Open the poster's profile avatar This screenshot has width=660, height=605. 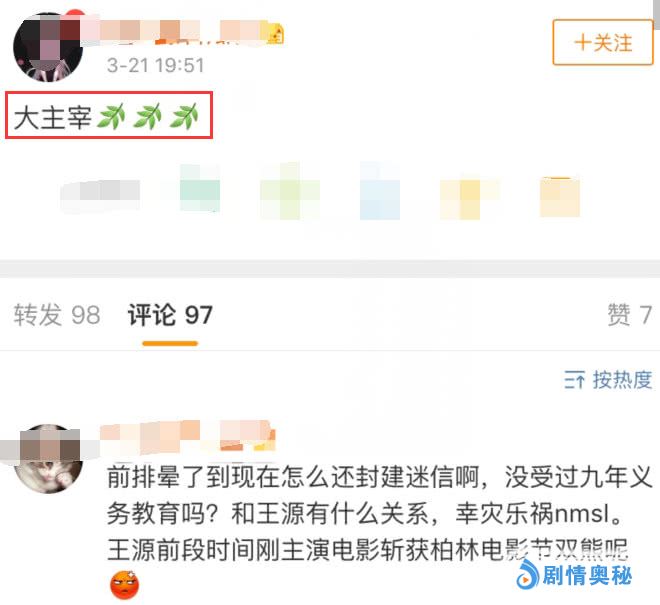pos(48,47)
